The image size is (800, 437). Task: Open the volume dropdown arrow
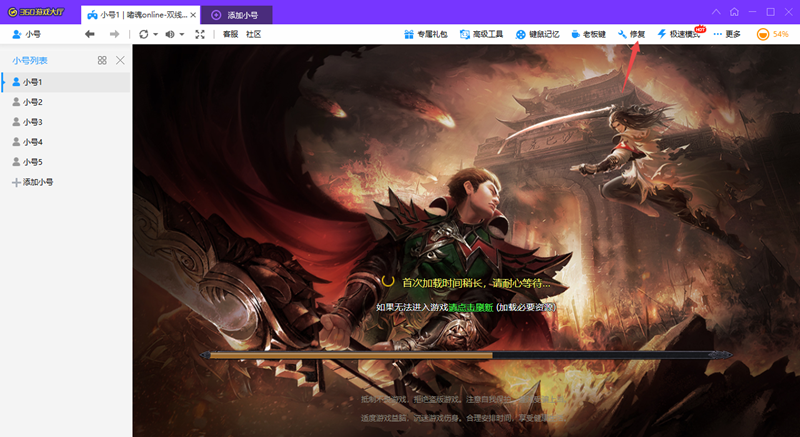pyautogui.click(x=182, y=35)
